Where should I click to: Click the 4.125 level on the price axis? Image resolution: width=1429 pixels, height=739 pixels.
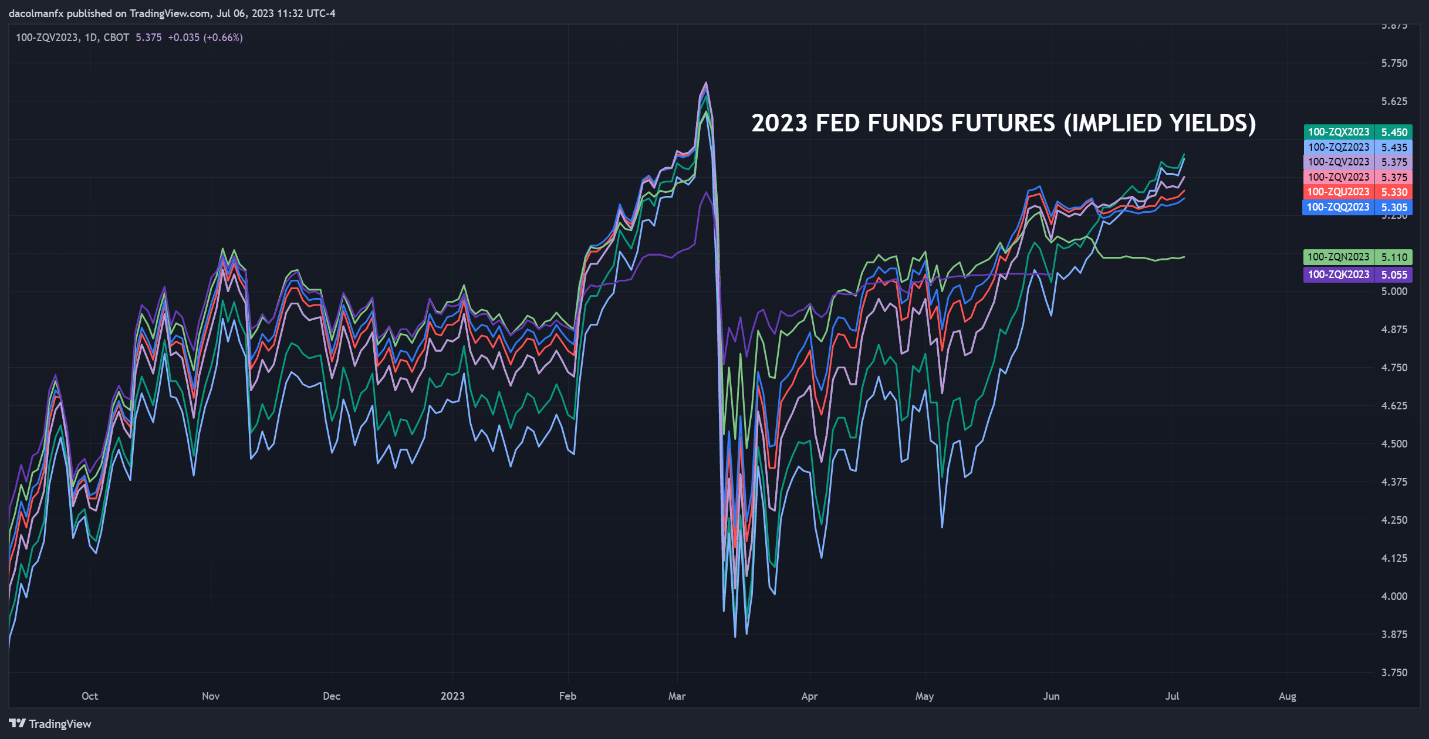click(x=1393, y=558)
